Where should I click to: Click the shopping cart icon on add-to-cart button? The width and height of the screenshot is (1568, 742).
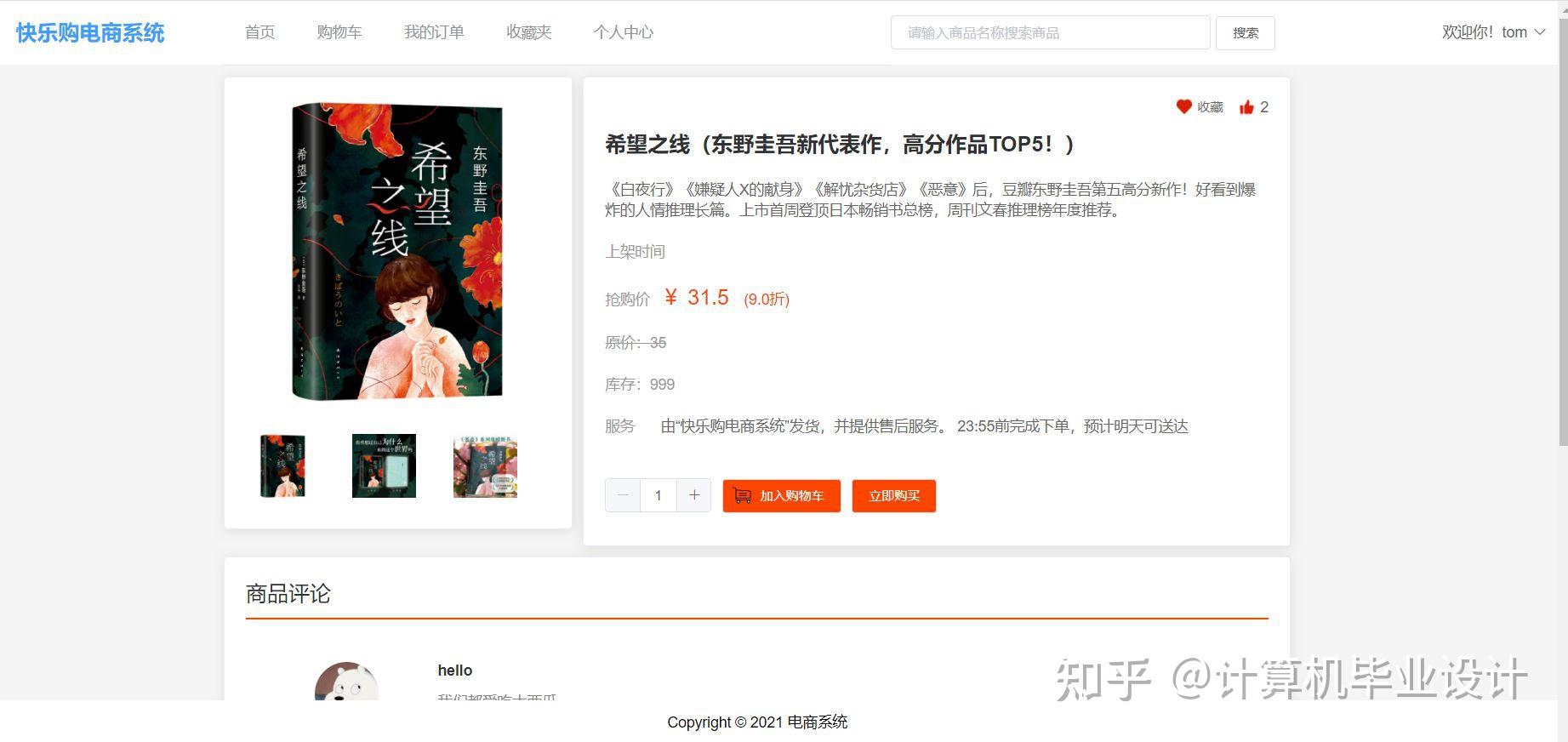pos(742,495)
